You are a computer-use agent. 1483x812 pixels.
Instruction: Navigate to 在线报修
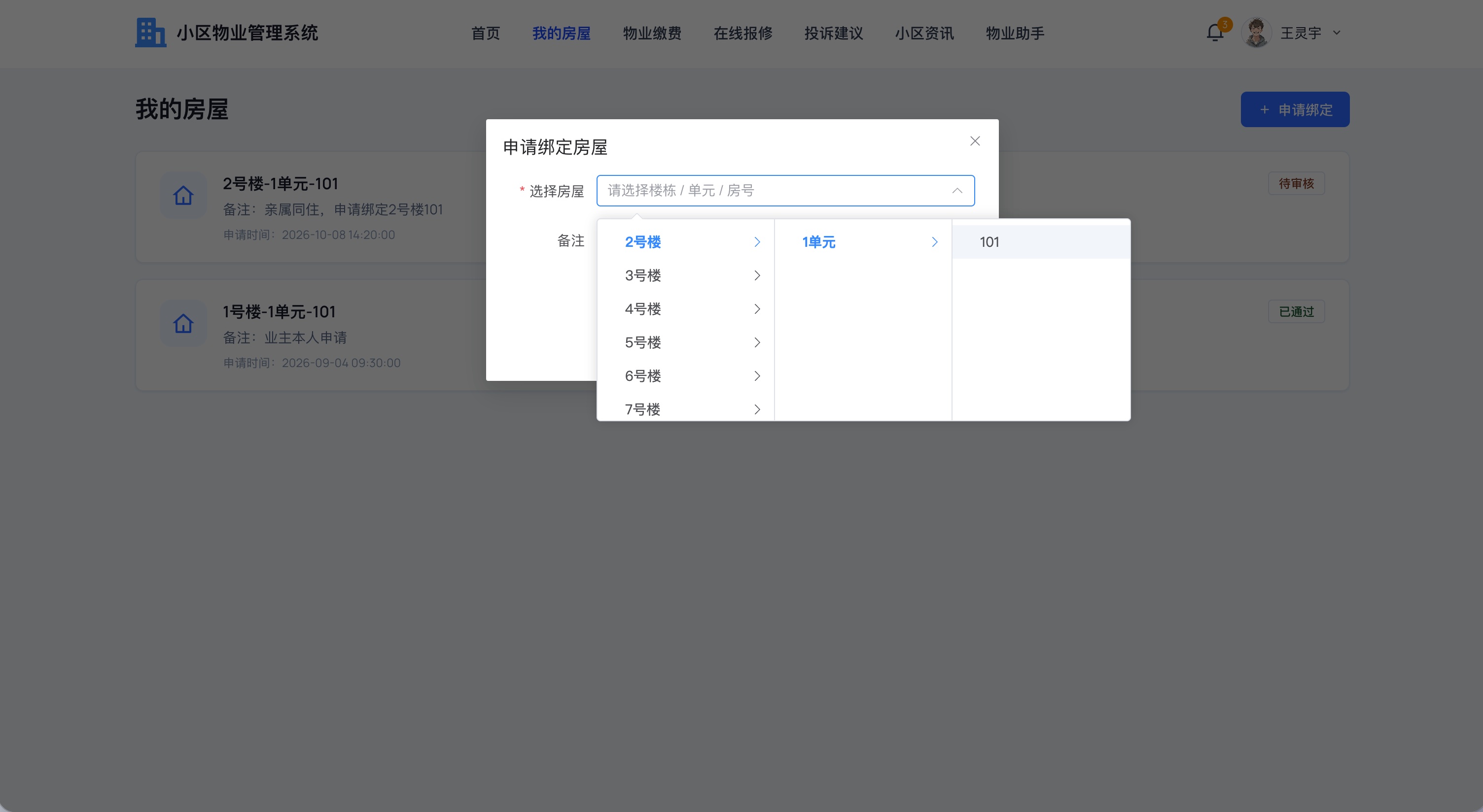point(742,34)
